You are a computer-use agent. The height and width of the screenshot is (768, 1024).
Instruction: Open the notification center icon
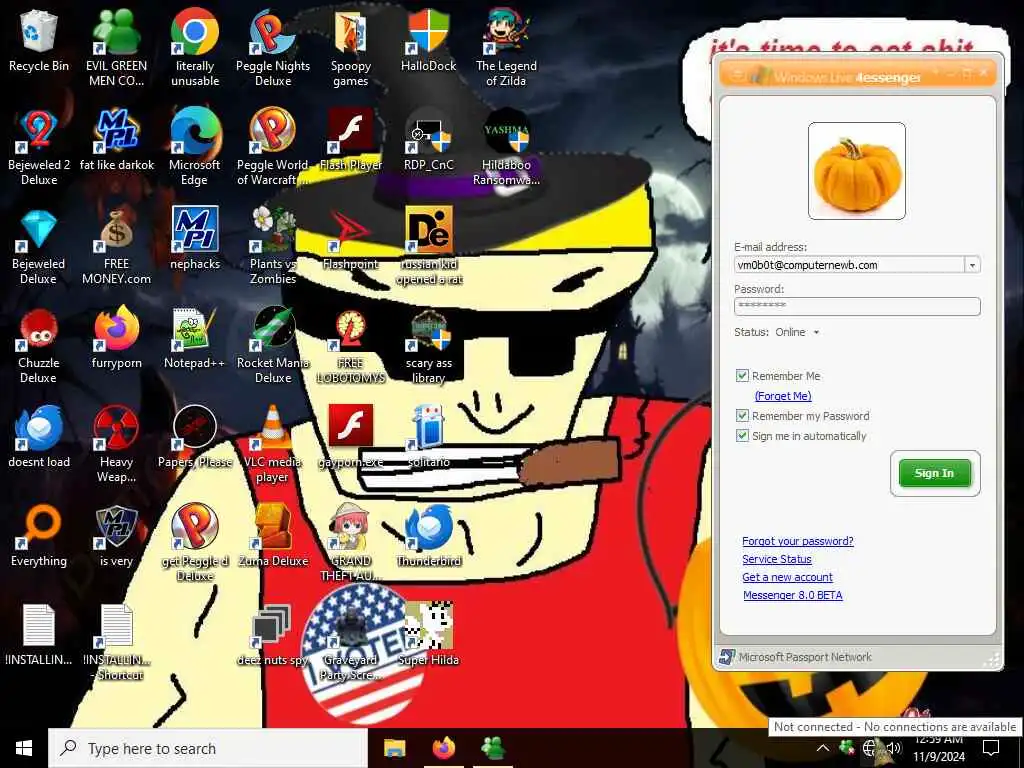click(x=991, y=748)
